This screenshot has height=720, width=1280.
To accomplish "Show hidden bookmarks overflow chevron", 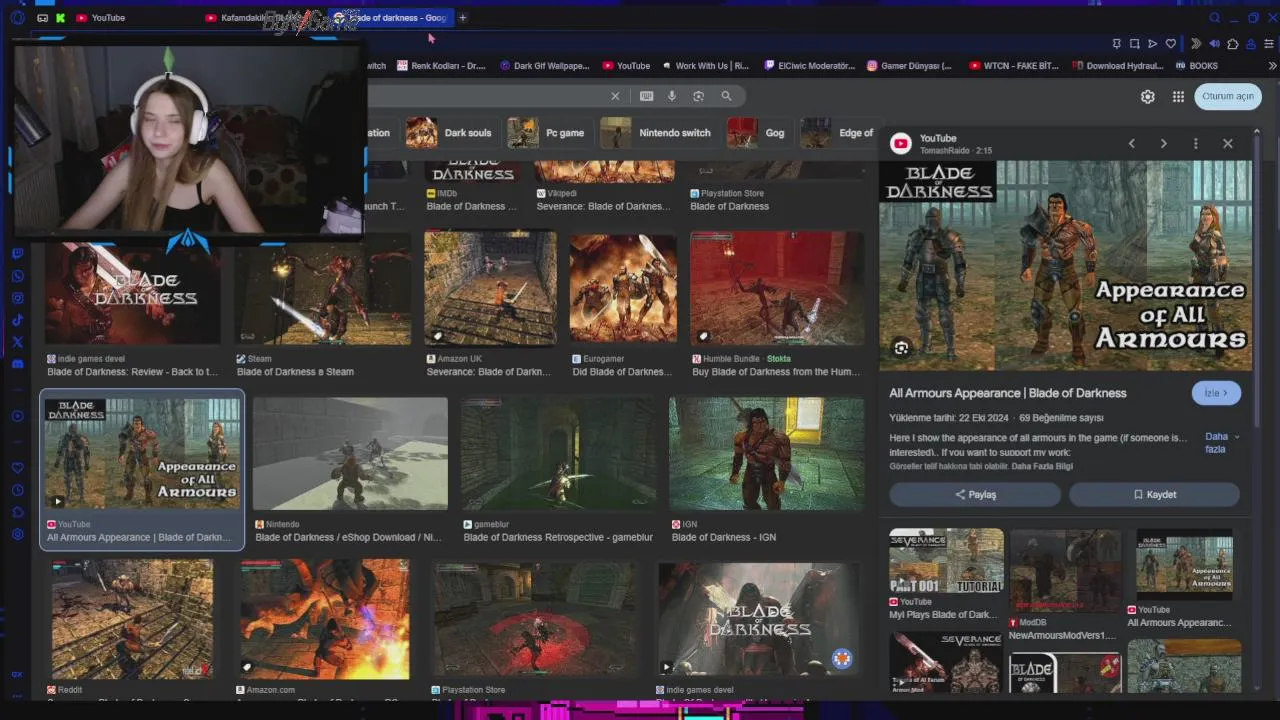I will point(1273,66).
